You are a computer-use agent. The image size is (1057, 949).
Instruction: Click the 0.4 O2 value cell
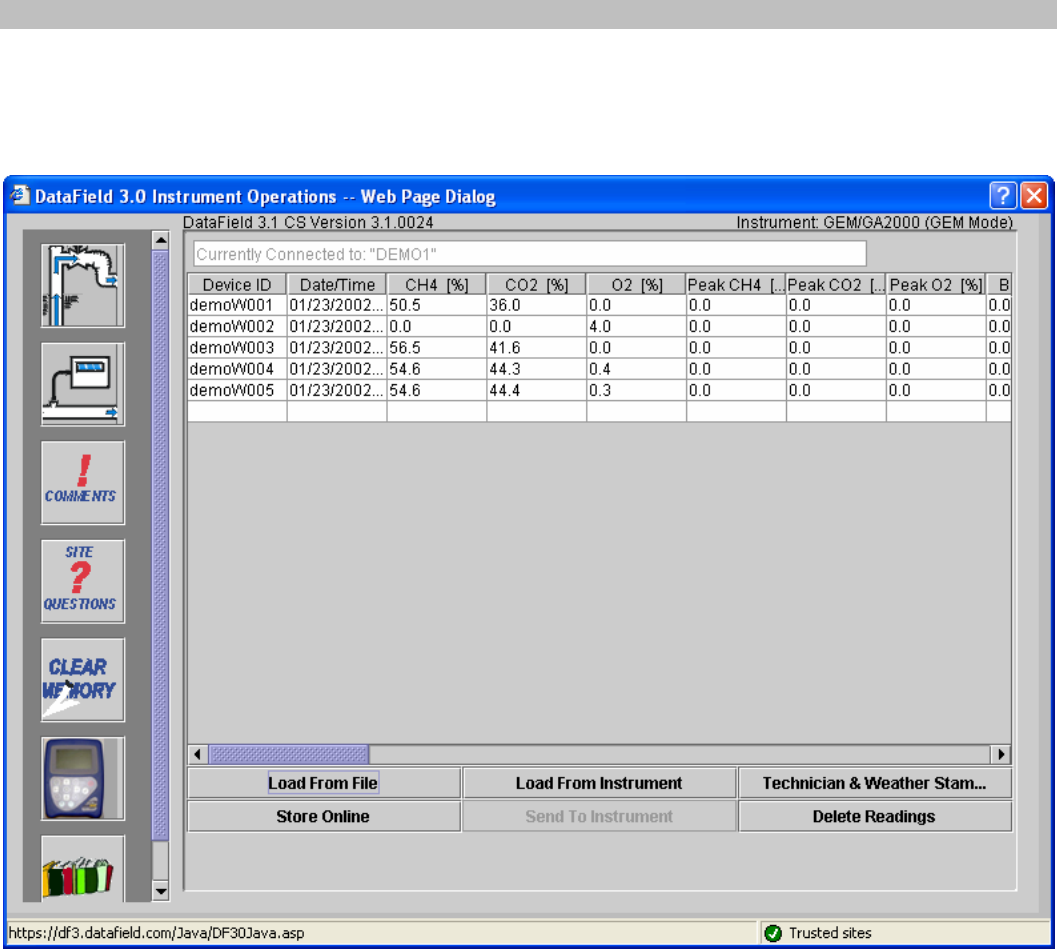(x=636, y=369)
